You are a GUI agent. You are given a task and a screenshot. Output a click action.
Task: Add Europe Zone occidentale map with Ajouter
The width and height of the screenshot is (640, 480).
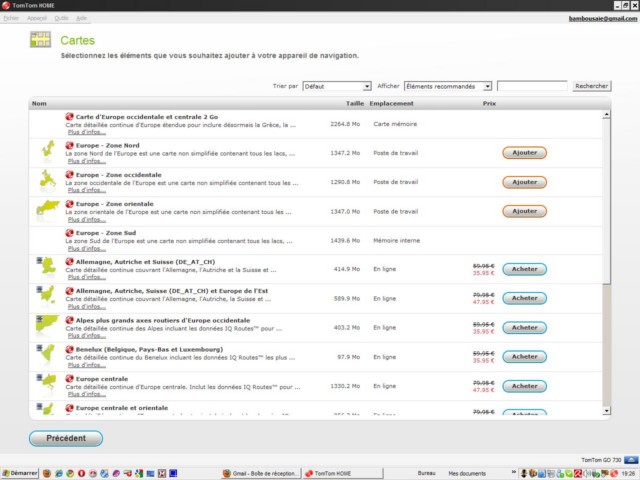pyautogui.click(x=524, y=182)
